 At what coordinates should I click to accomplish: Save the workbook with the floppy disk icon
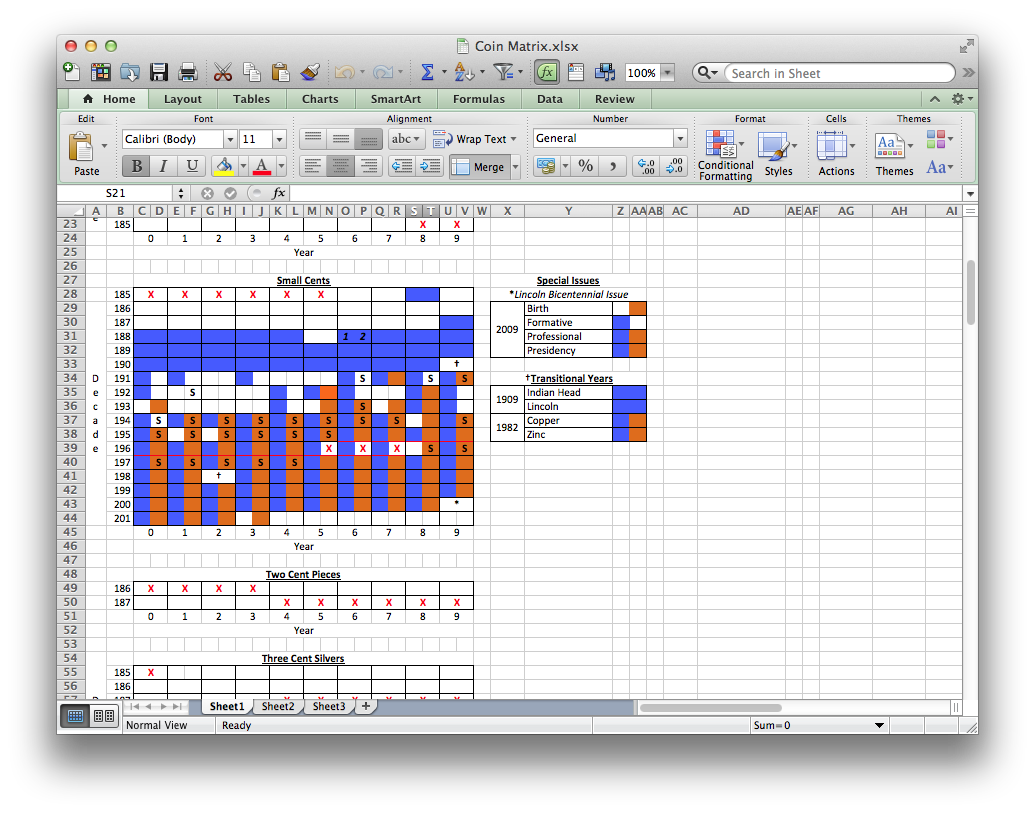pyautogui.click(x=159, y=72)
